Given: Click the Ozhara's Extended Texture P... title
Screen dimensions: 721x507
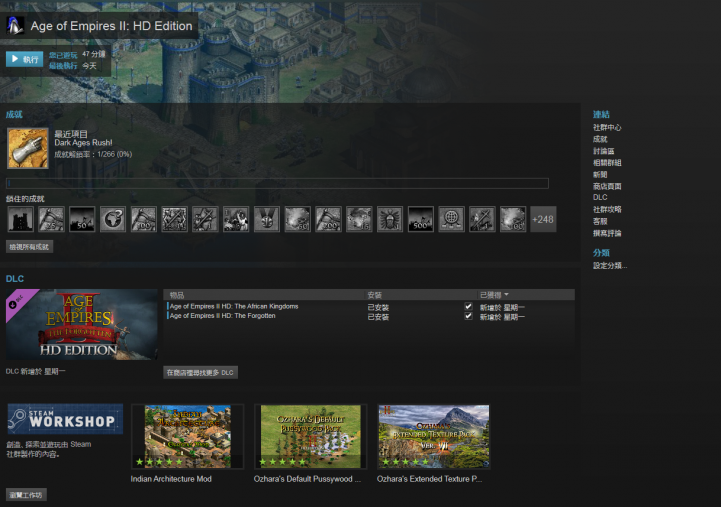Looking at the screenshot, I should pyautogui.click(x=429, y=479).
